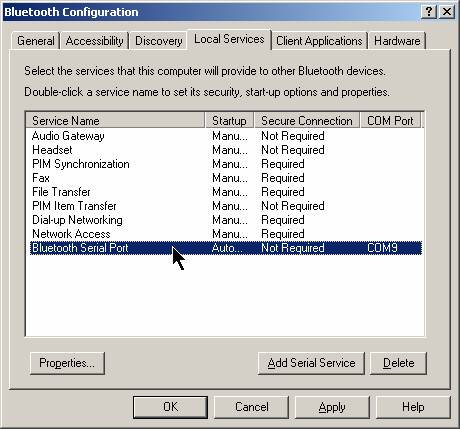
Task: Open the Accessibility tab
Action: pyautogui.click(x=95, y=41)
